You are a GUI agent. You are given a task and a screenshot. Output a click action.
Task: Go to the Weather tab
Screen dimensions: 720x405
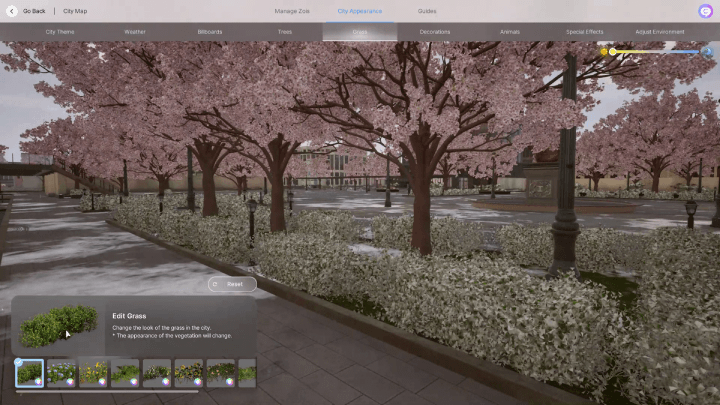point(135,32)
